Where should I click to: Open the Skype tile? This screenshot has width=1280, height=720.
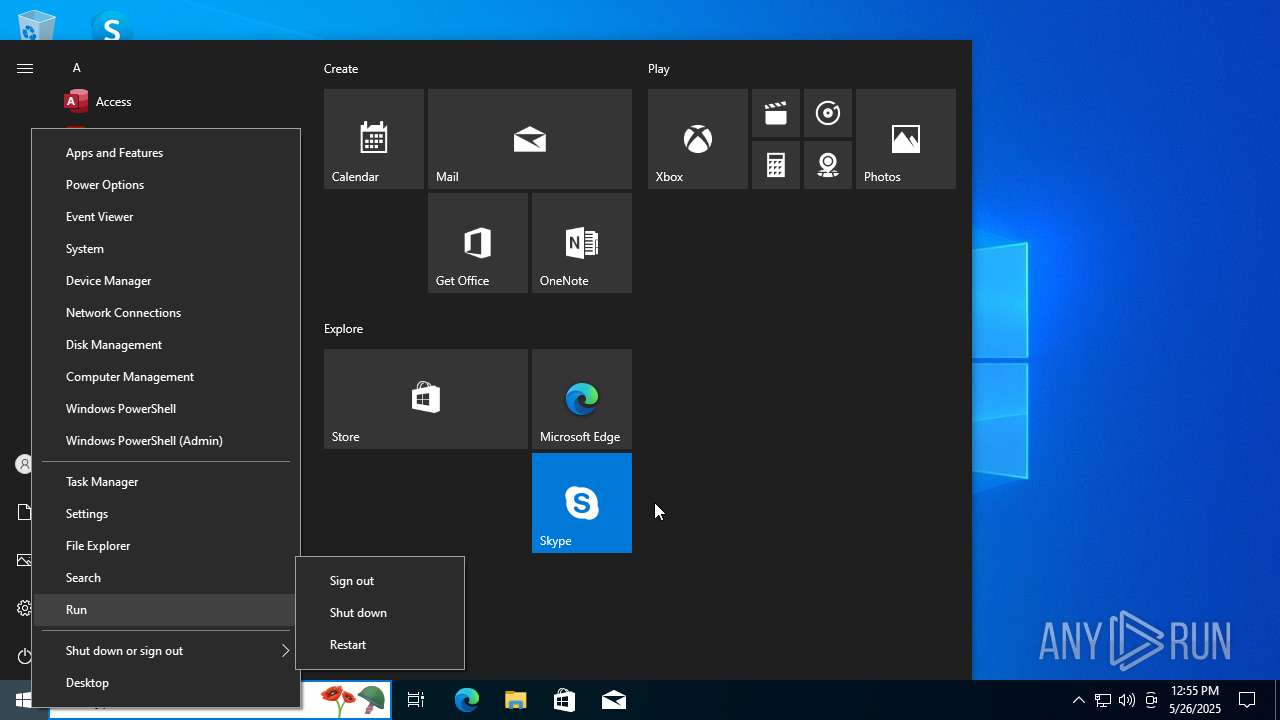[x=582, y=503]
